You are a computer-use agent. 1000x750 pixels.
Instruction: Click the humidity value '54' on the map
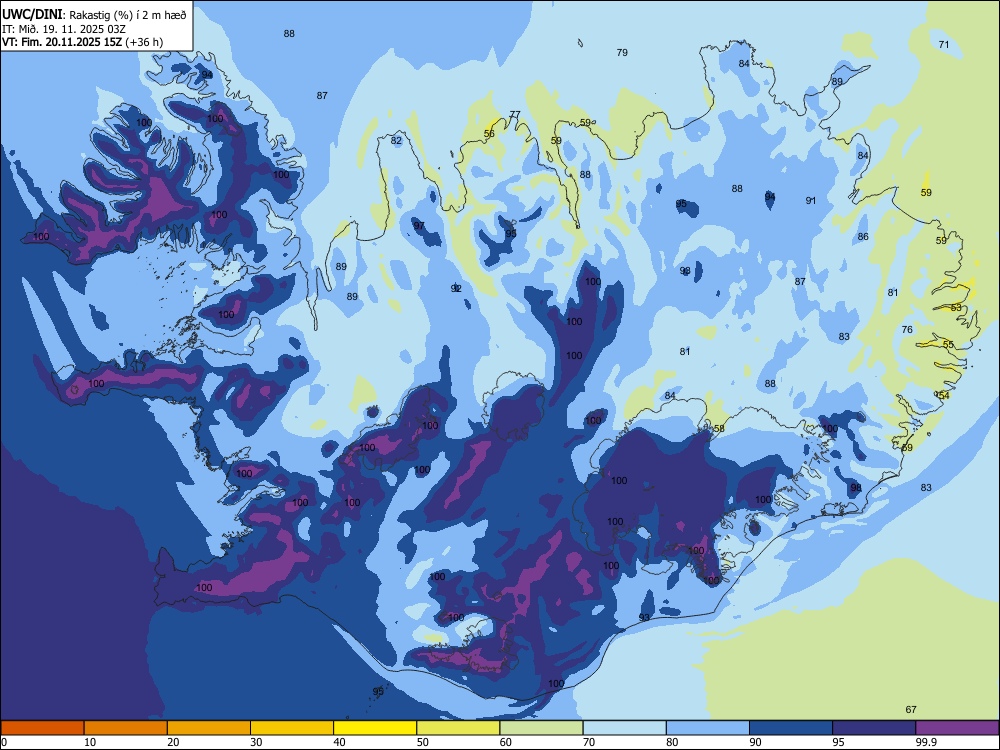(x=944, y=395)
